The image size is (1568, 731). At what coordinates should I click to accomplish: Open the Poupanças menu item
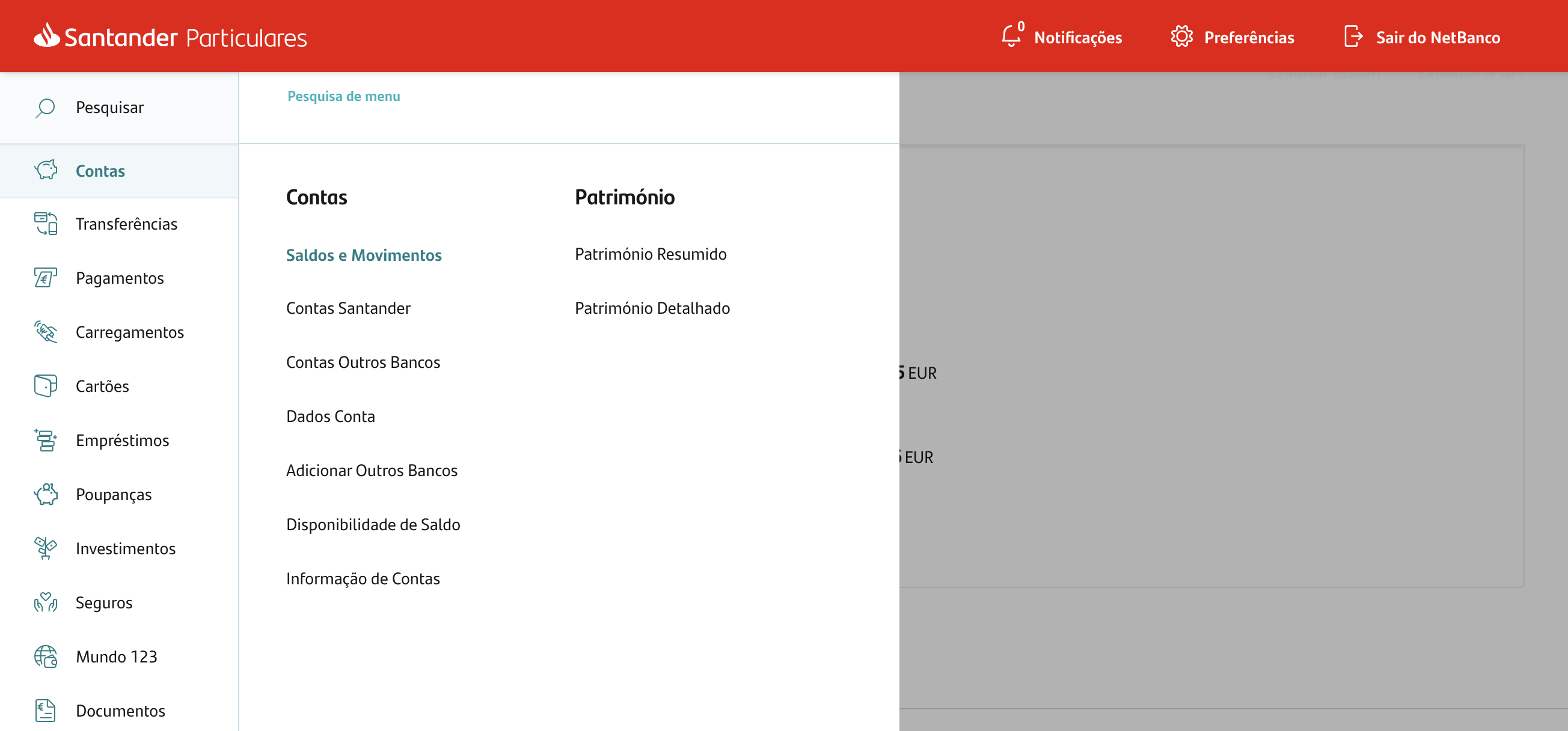pos(114,494)
